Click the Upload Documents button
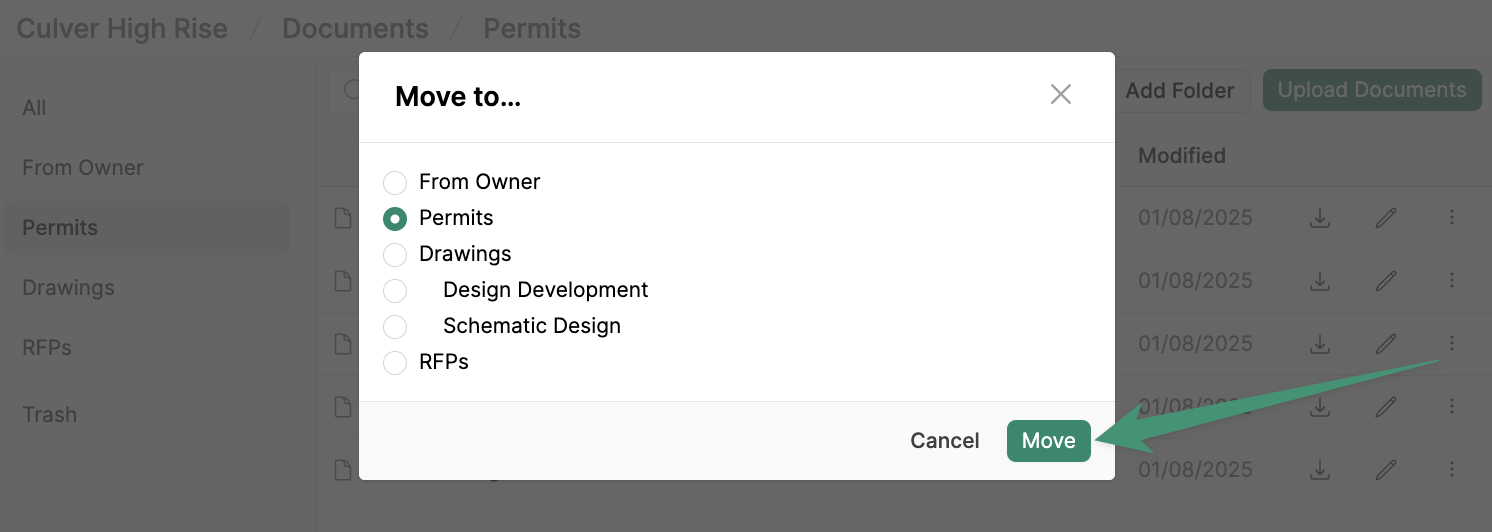 [1372, 90]
